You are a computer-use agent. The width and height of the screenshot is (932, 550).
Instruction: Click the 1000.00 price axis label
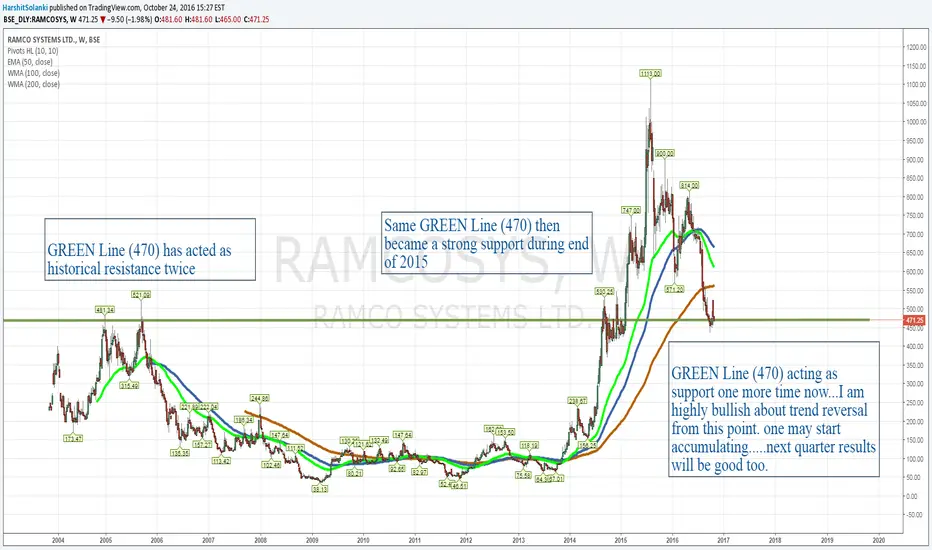(916, 122)
